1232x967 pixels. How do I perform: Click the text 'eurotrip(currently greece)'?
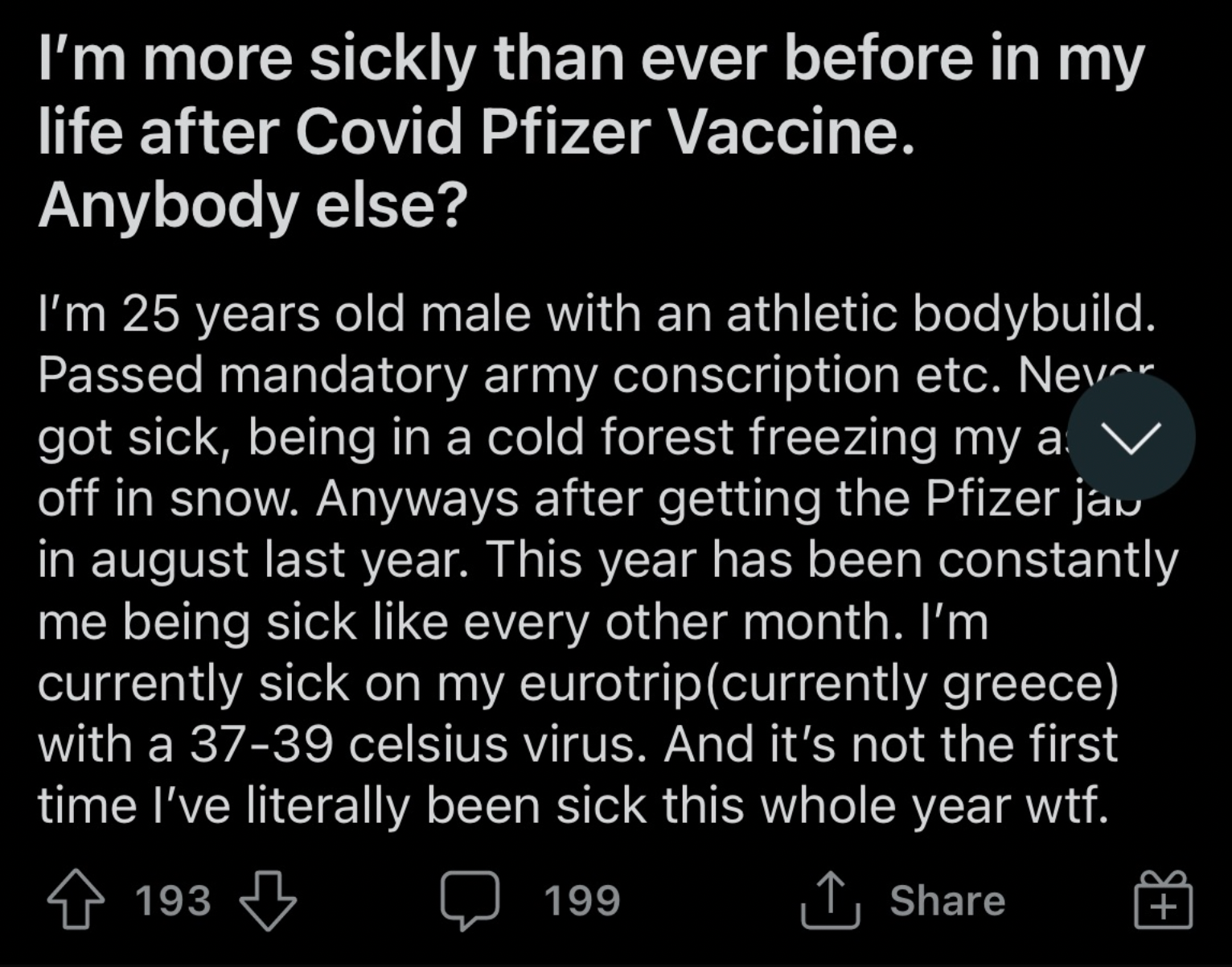819,684
